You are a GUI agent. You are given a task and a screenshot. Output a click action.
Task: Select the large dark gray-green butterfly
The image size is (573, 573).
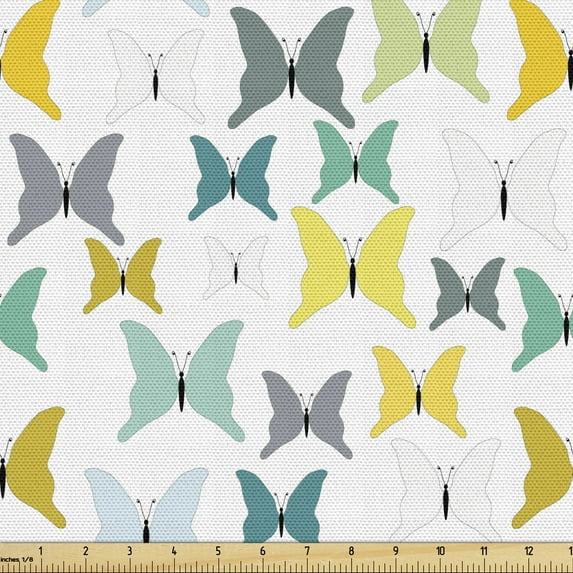click(291, 68)
